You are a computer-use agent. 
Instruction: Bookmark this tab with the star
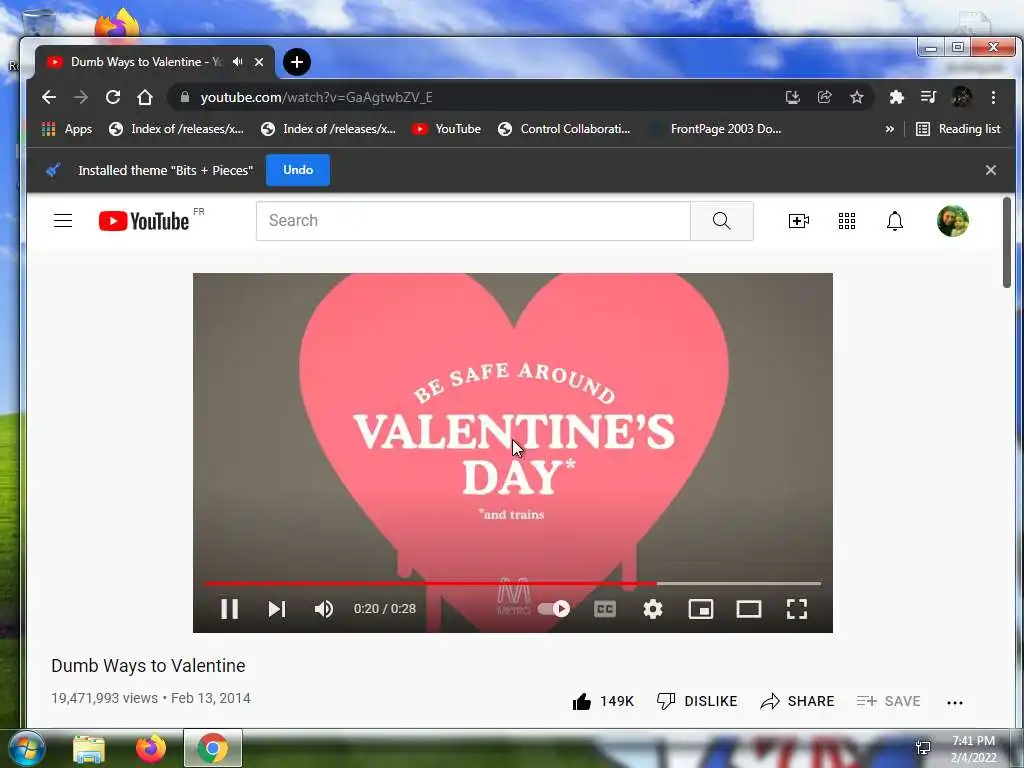pyautogui.click(x=857, y=97)
